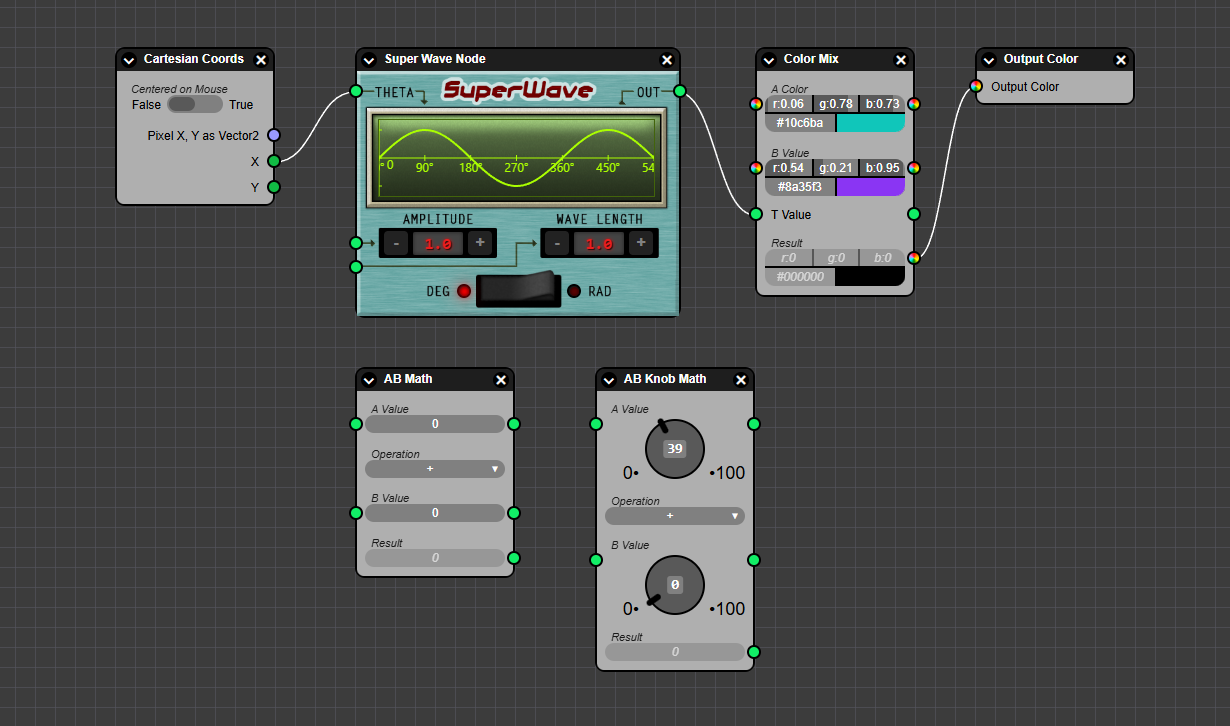The width and height of the screenshot is (1230, 726).
Task: Click the Pixel X, Y Vector2 output port
Action: point(274,135)
